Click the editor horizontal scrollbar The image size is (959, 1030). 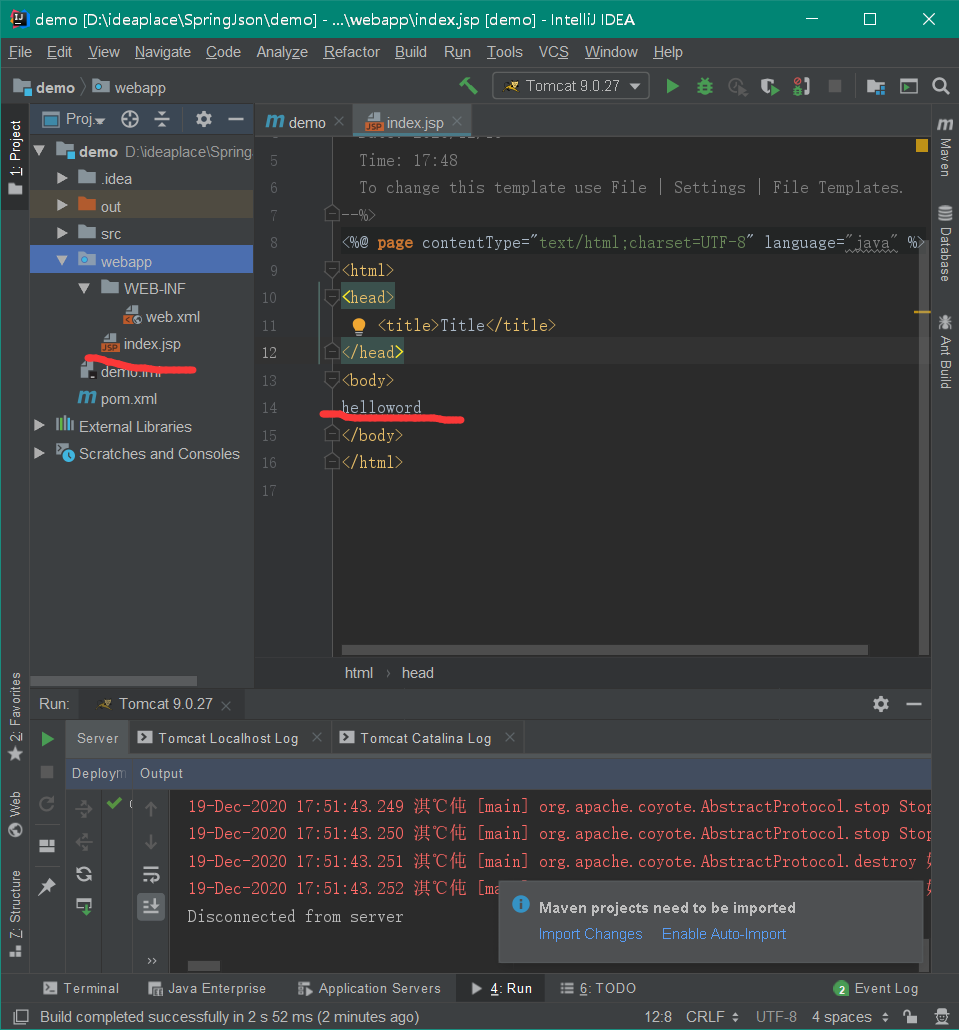[604, 650]
